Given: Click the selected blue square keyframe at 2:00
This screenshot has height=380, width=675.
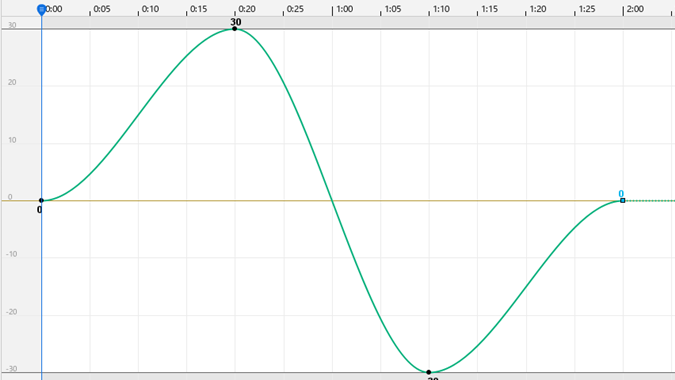Looking at the screenshot, I should [622, 201].
